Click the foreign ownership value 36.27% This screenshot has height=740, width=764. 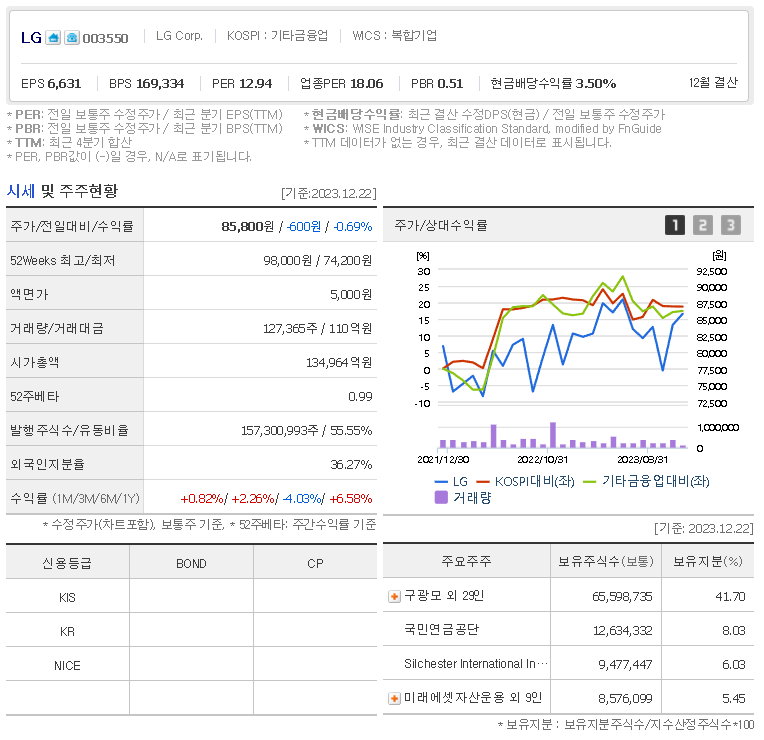click(351, 465)
